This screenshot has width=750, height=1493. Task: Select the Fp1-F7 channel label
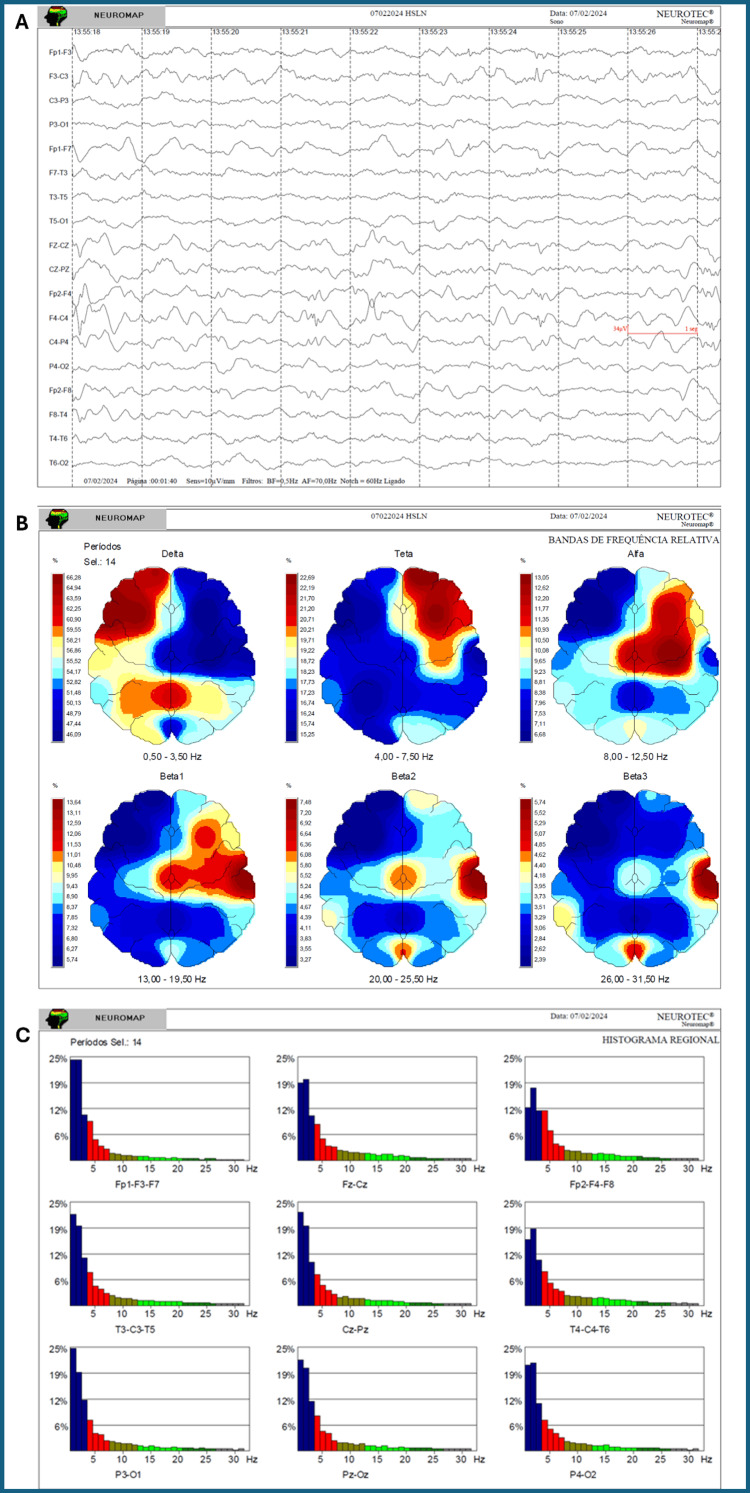[x=59, y=149]
